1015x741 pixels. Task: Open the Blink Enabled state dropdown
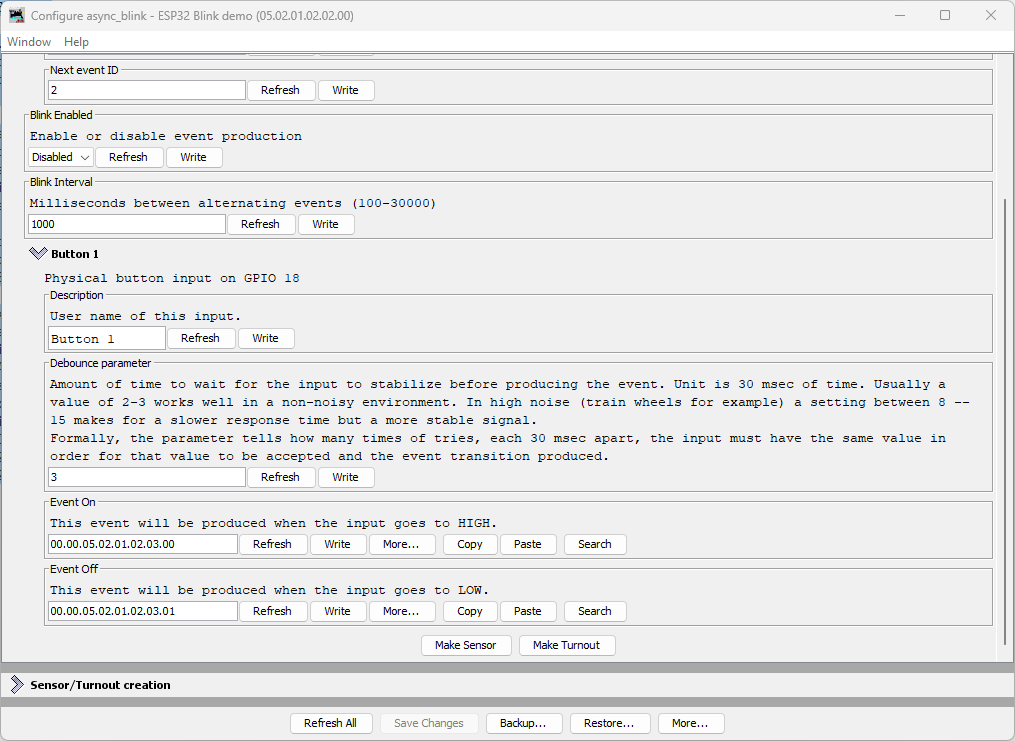click(60, 157)
